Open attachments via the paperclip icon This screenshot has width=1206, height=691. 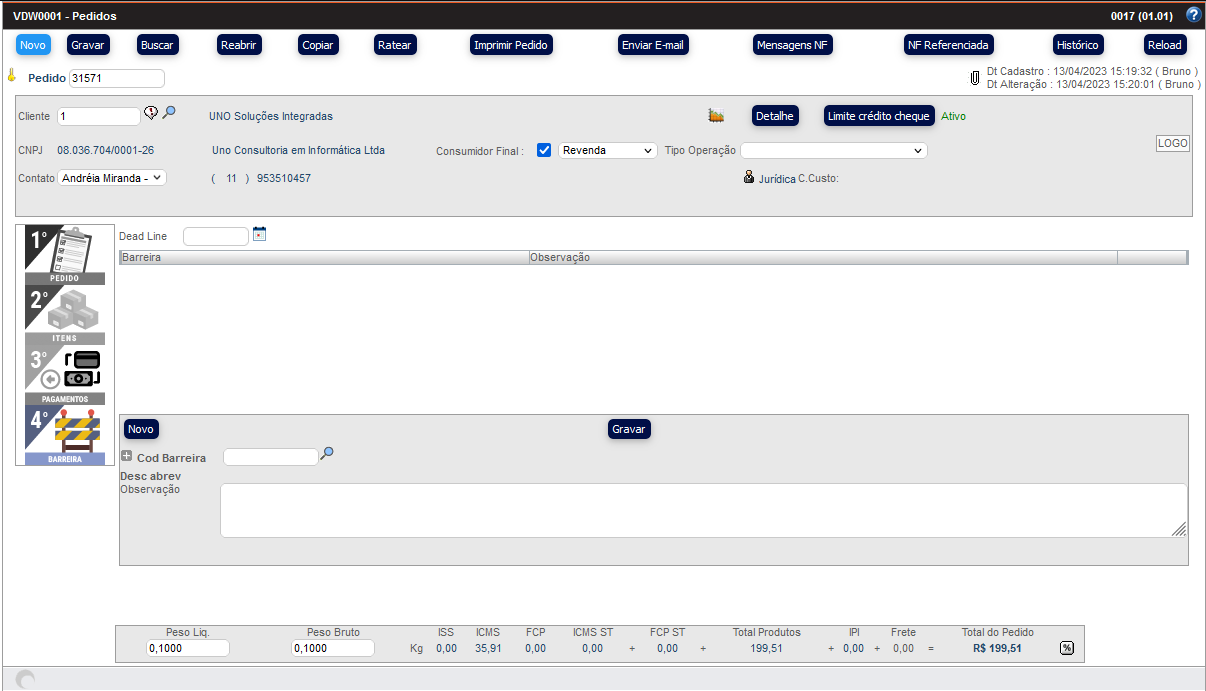coord(975,77)
